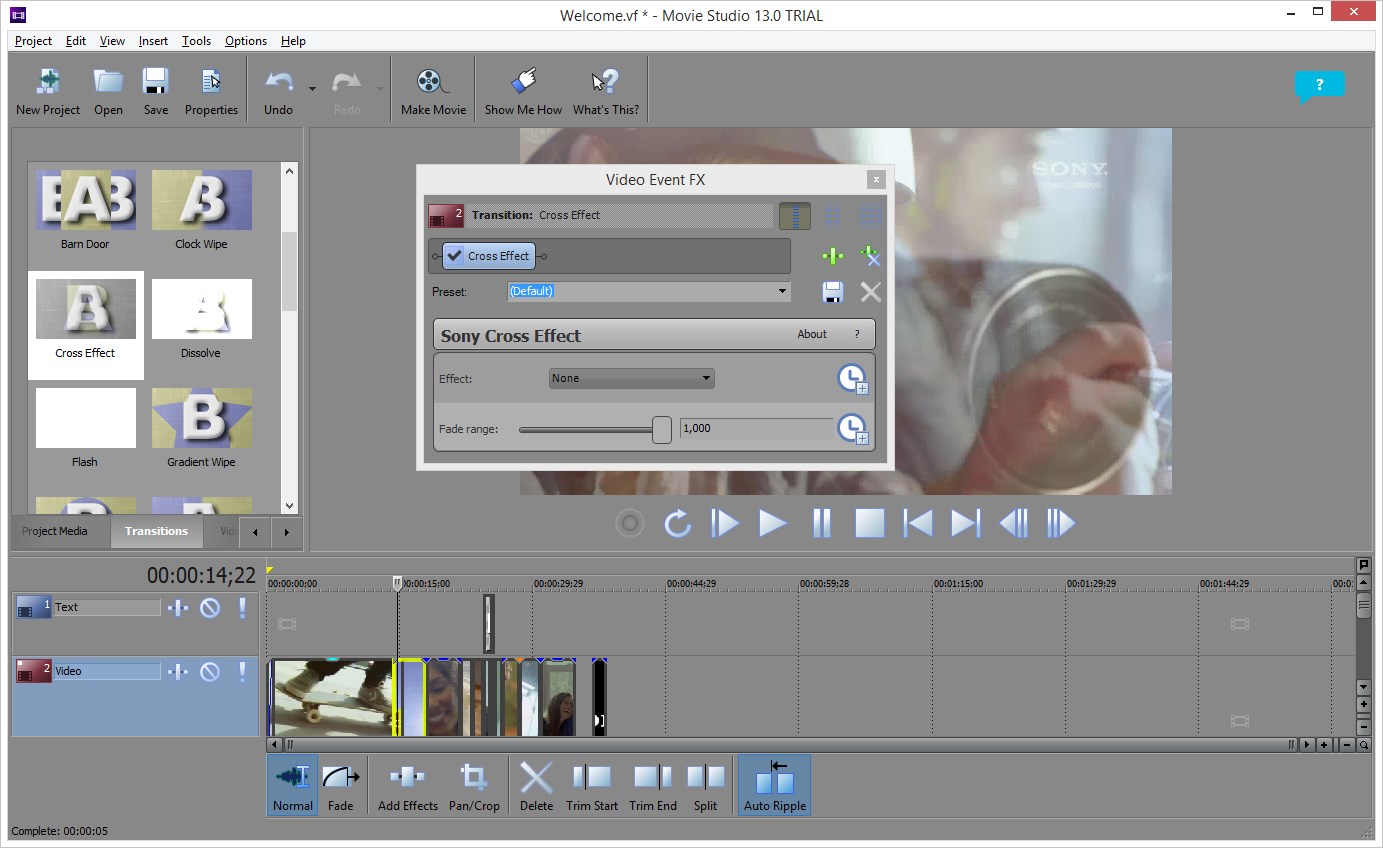Click the transitions list vertical scrollbar
Screen dimensions: 1383x848
(x=290, y=271)
